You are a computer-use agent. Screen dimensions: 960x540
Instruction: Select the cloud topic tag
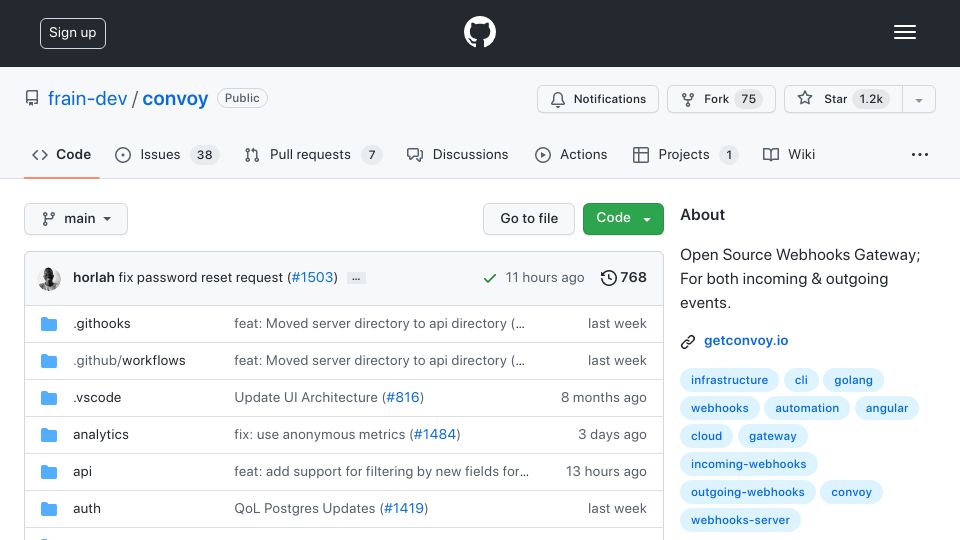click(x=707, y=437)
